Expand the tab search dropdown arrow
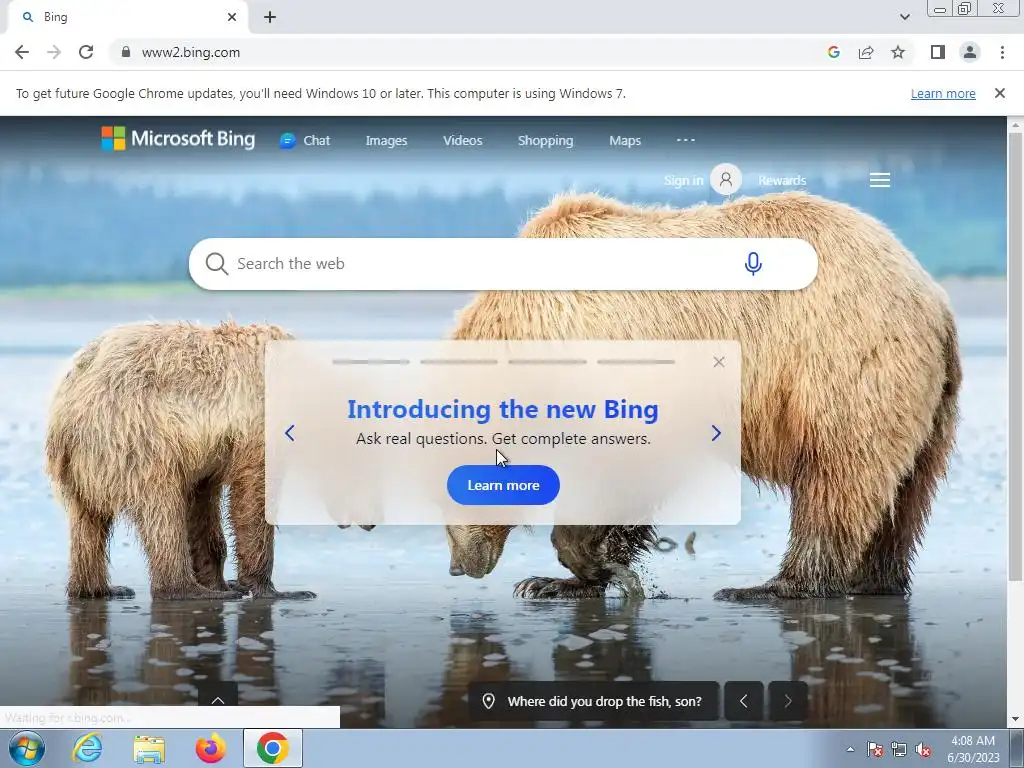Image resolution: width=1024 pixels, height=768 pixels. [904, 17]
